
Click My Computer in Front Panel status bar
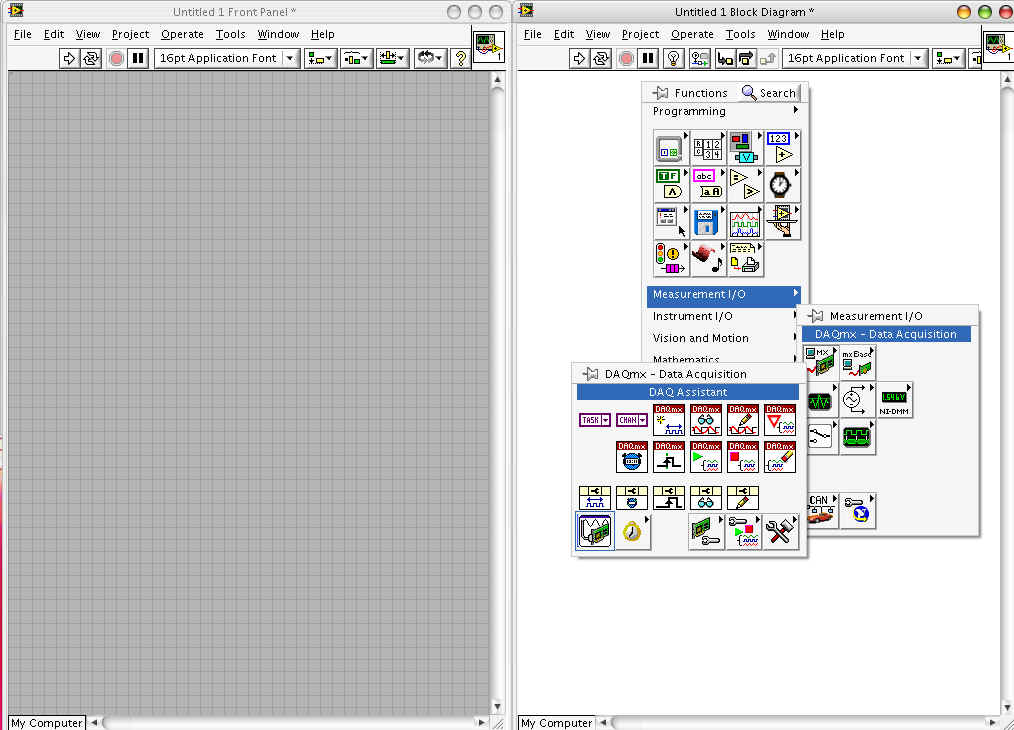tap(47, 723)
